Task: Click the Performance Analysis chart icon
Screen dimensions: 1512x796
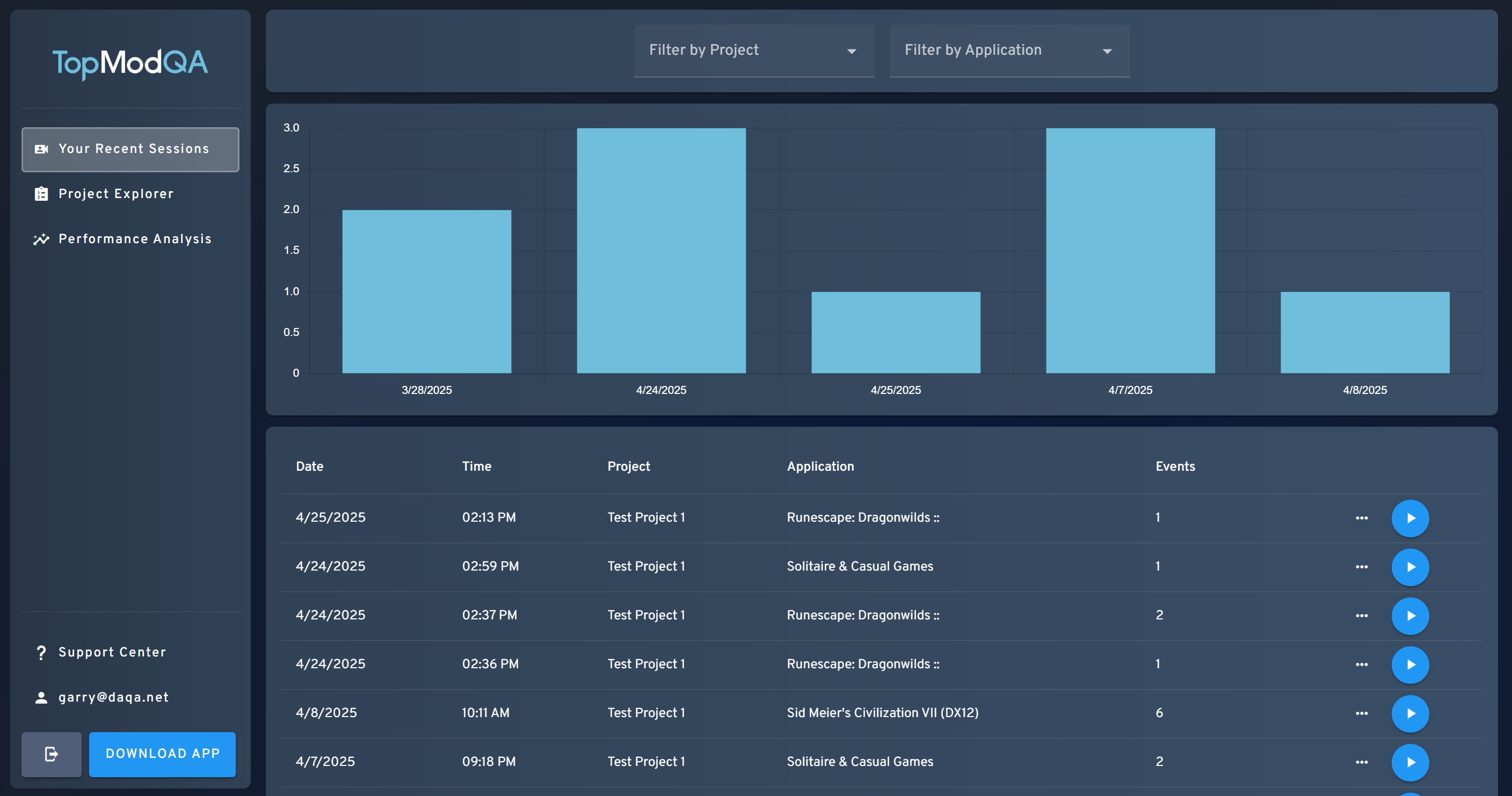Action: tap(41, 239)
